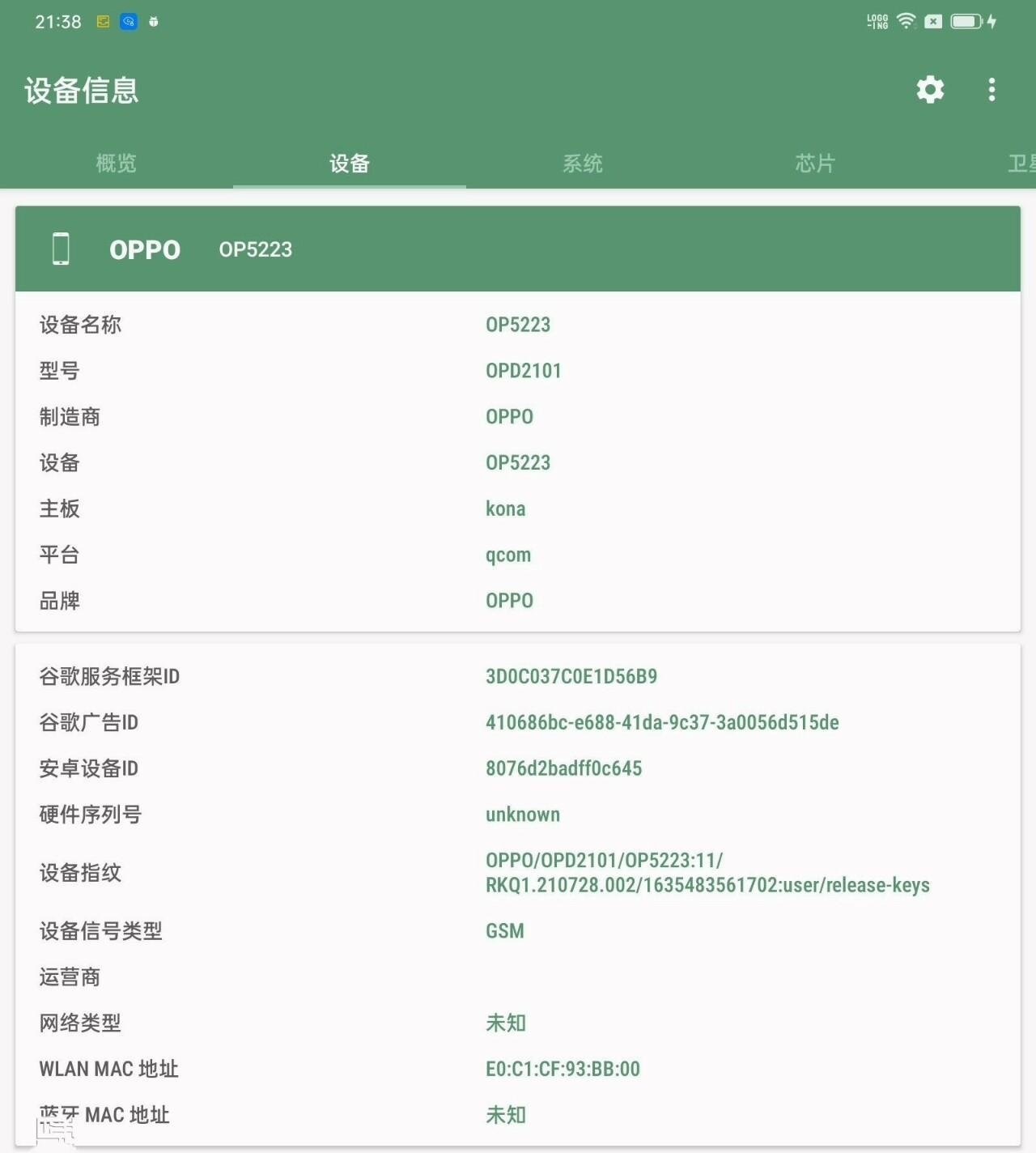Image resolution: width=1036 pixels, height=1153 pixels.
Task: Tap the debug bug icon in status bar
Action: point(154,22)
